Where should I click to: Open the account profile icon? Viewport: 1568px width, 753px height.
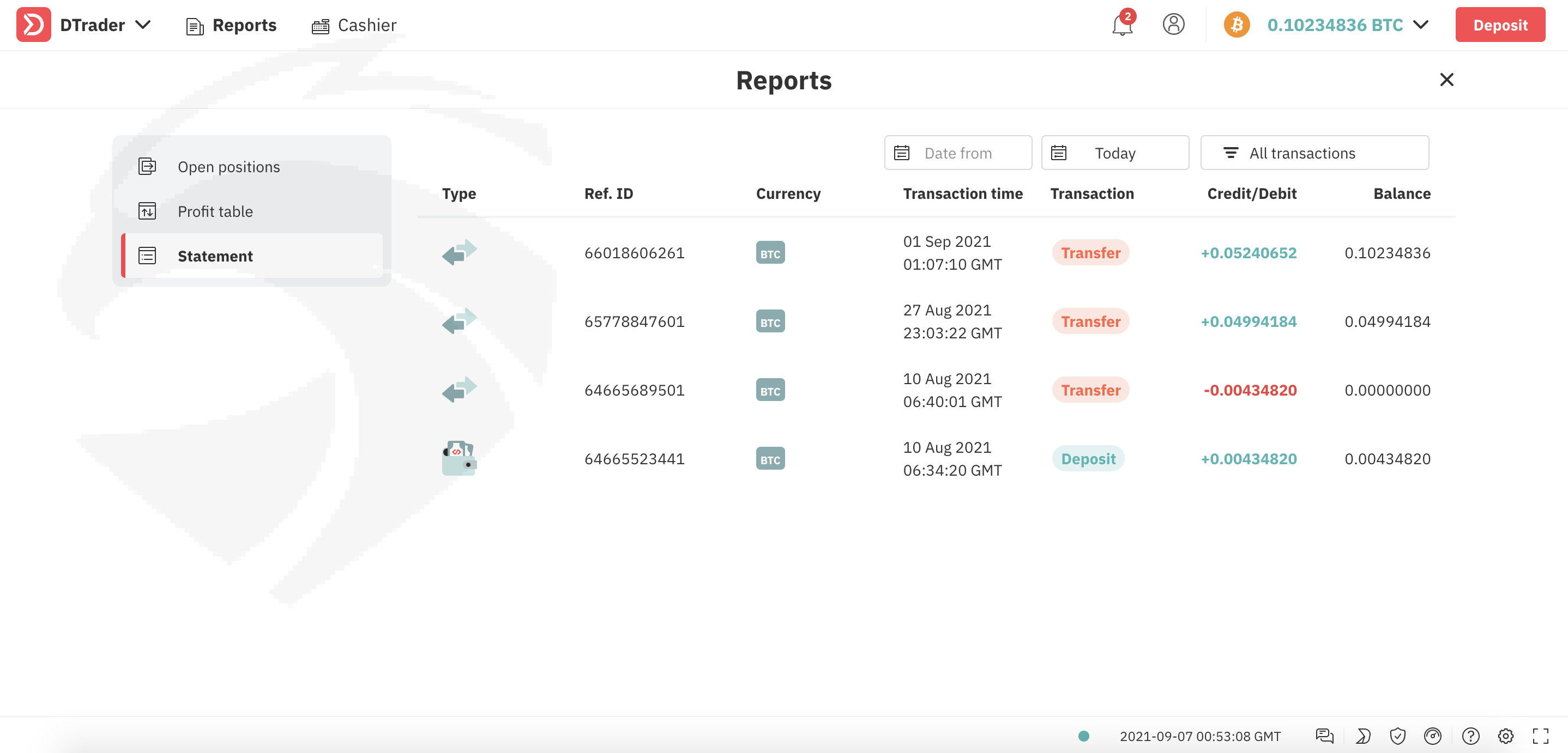pos(1173,25)
